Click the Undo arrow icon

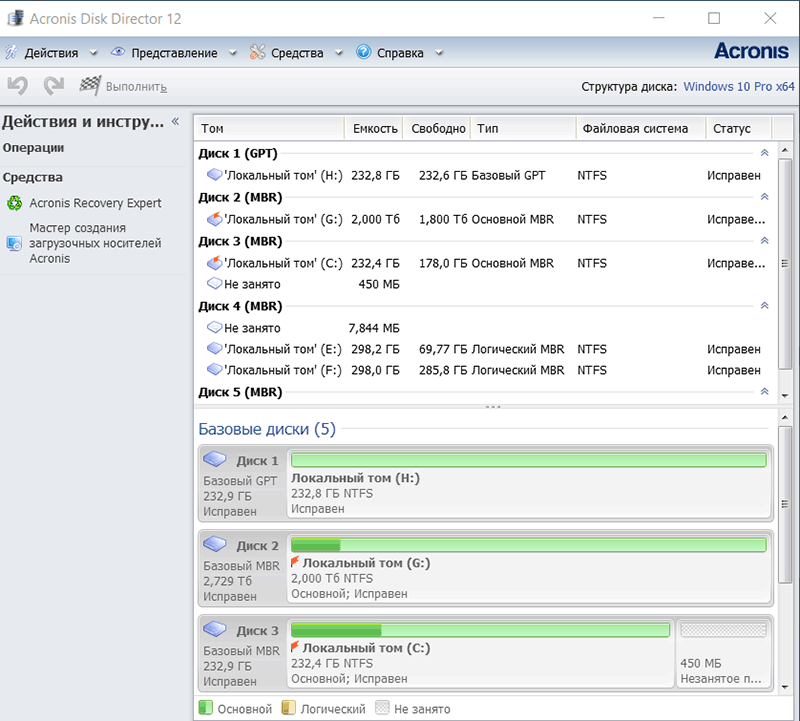tap(18, 86)
